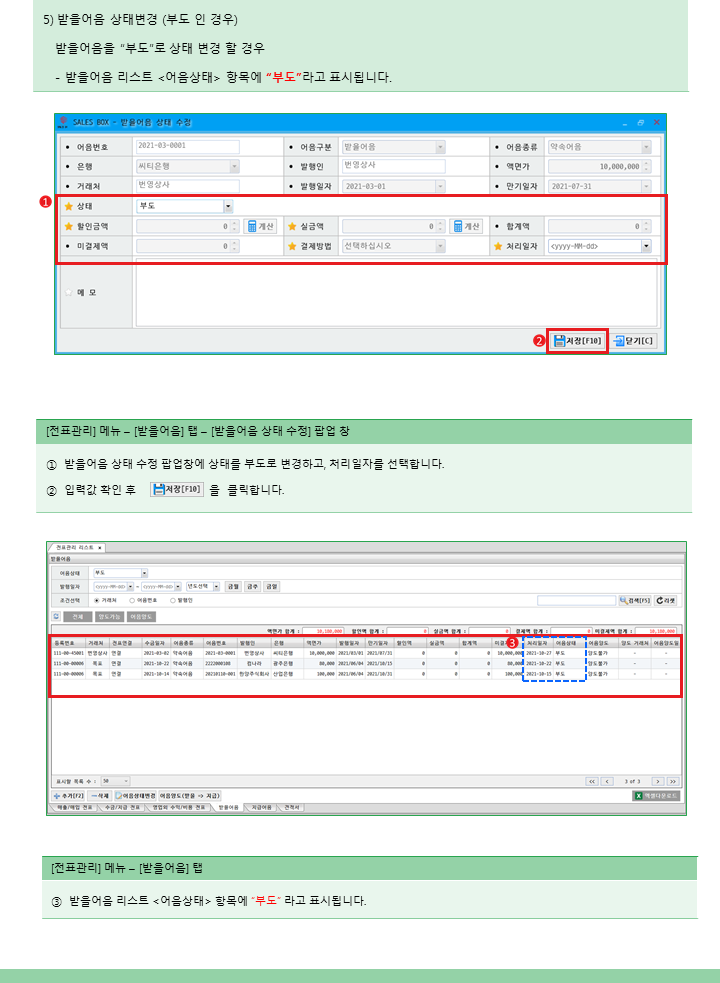Switch to the 지급어음 tab
The width and height of the screenshot is (720, 983).
(x=260, y=806)
